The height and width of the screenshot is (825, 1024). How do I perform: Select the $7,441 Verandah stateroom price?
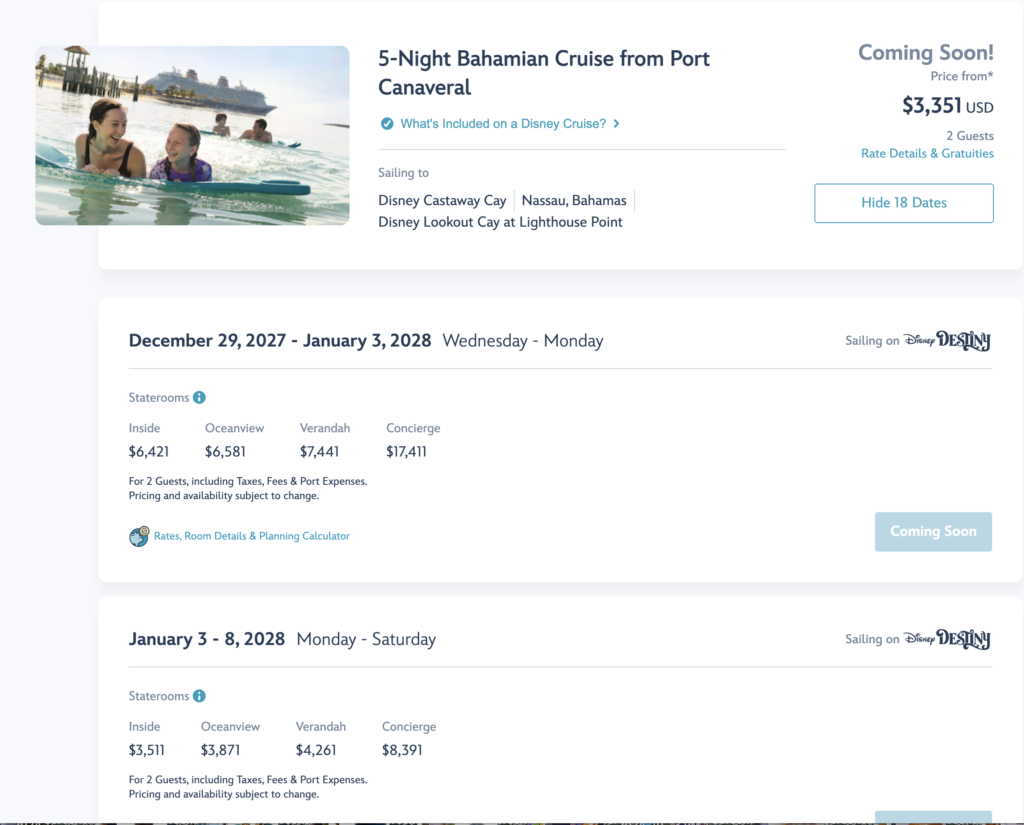(319, 451)
